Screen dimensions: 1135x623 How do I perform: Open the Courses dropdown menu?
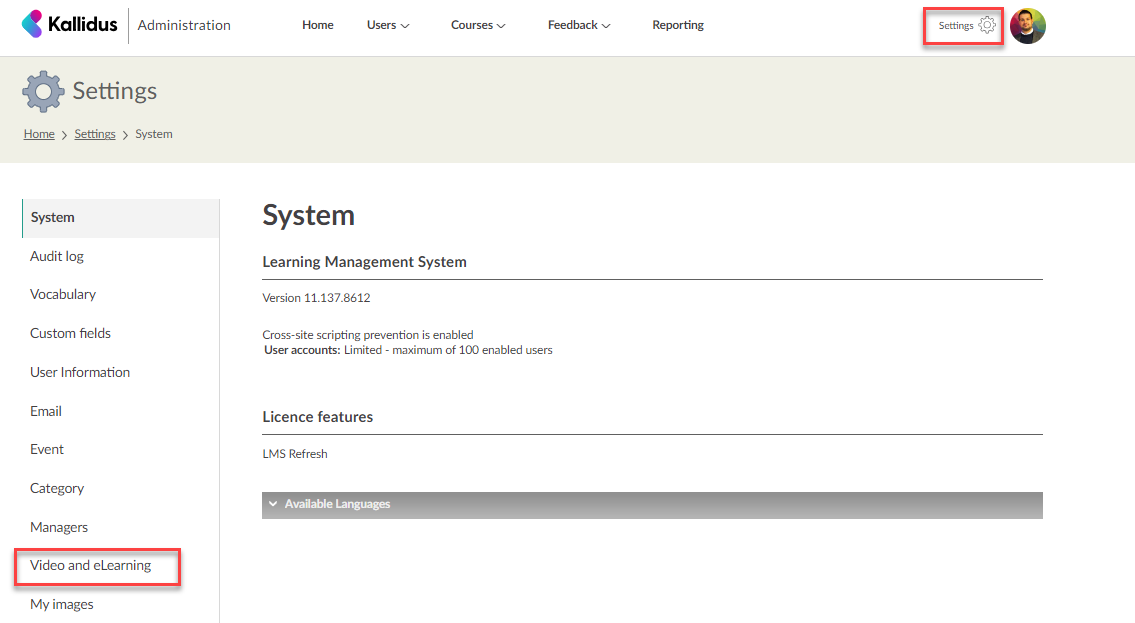[x=478, y=25]
